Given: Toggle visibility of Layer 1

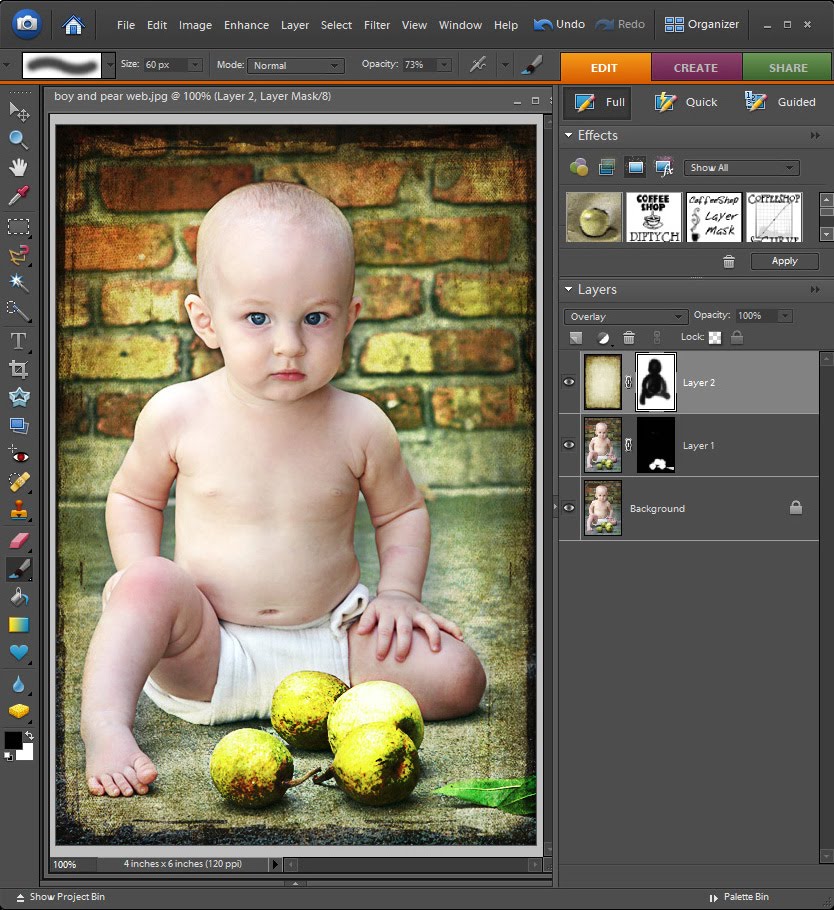Looking at the screenshot, I should click(x=569, y=445).
